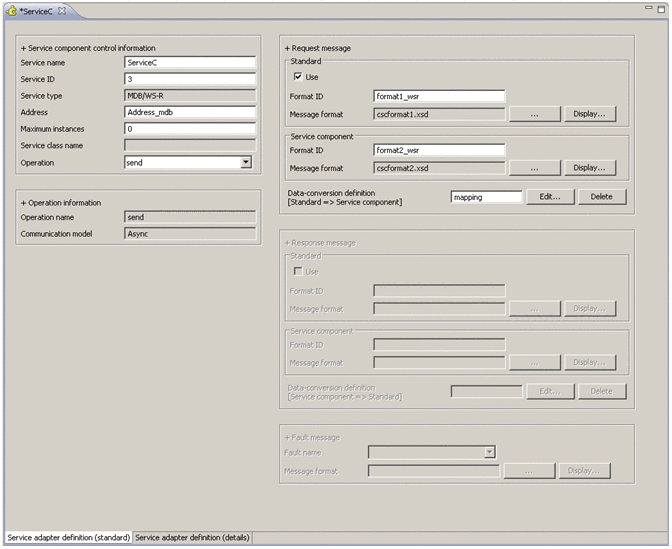This screenshot has width=672, height=549.
Task: Click the Maximum instances field
Action: [190, 129]
